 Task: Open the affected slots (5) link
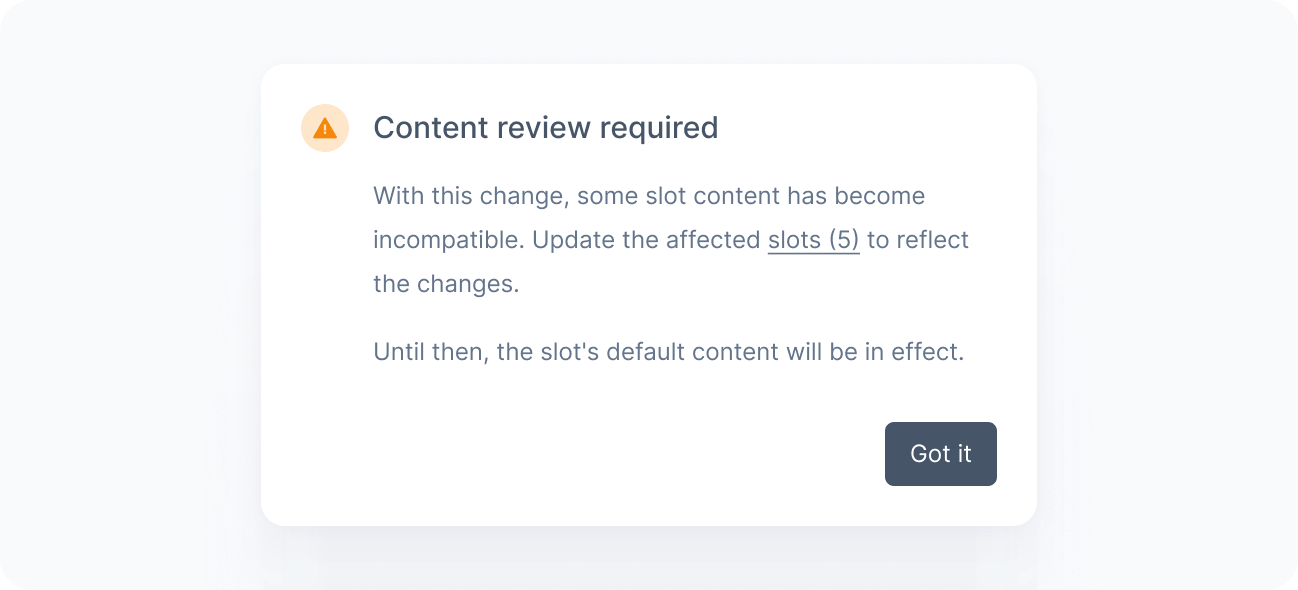click(814, 240)
